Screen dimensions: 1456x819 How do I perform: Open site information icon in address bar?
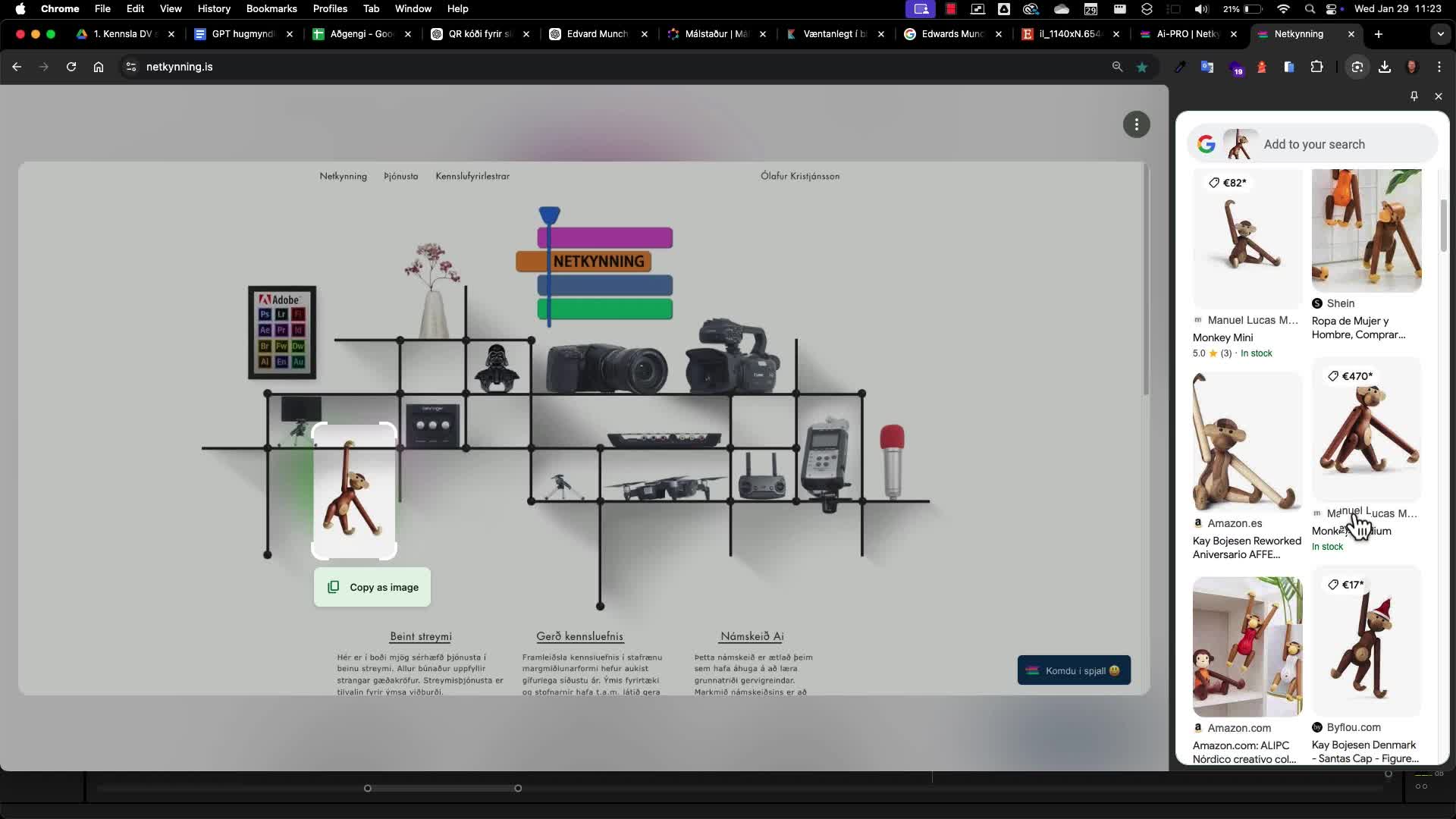coord(131,67)
